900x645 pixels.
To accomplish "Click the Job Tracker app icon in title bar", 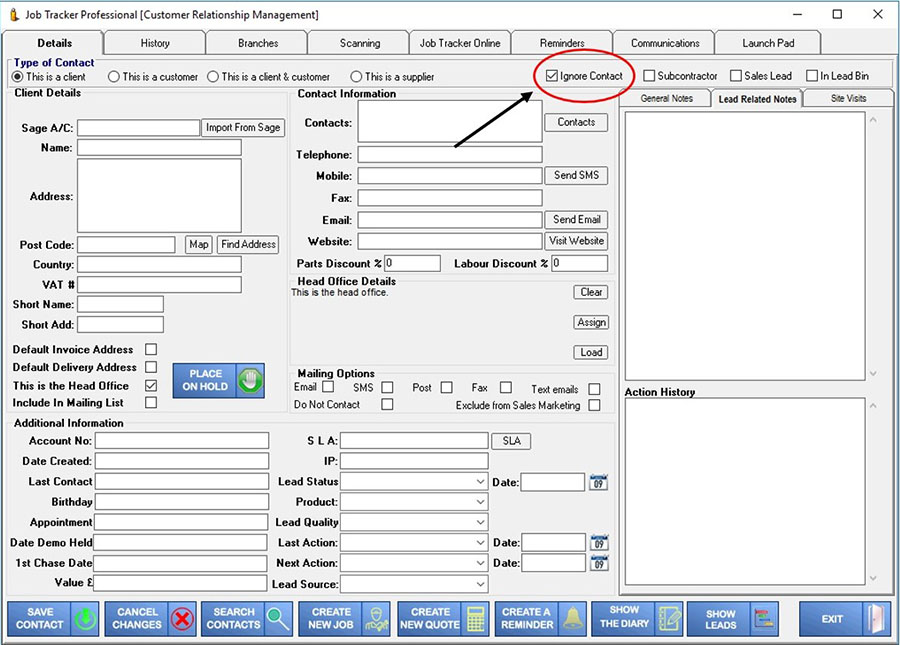I will pyautogui.click(x=14, y=14).
